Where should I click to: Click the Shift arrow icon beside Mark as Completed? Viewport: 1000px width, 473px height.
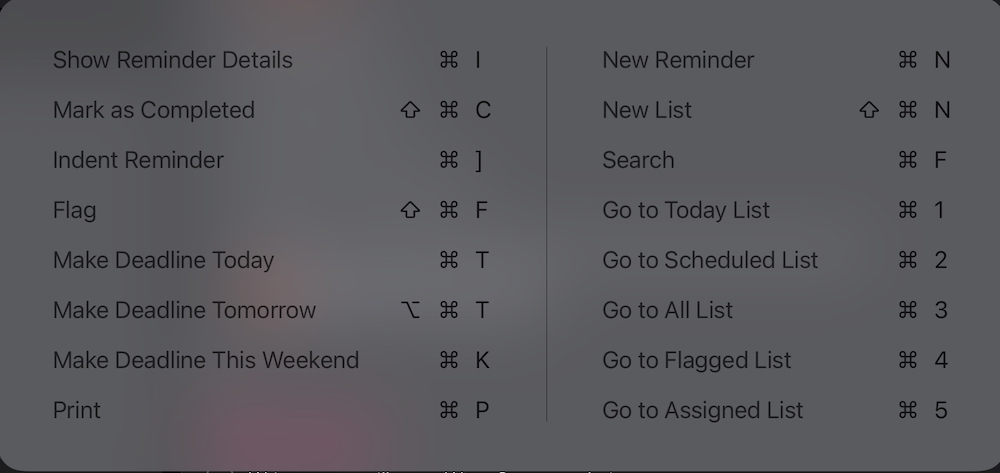(x=410, y=110)
